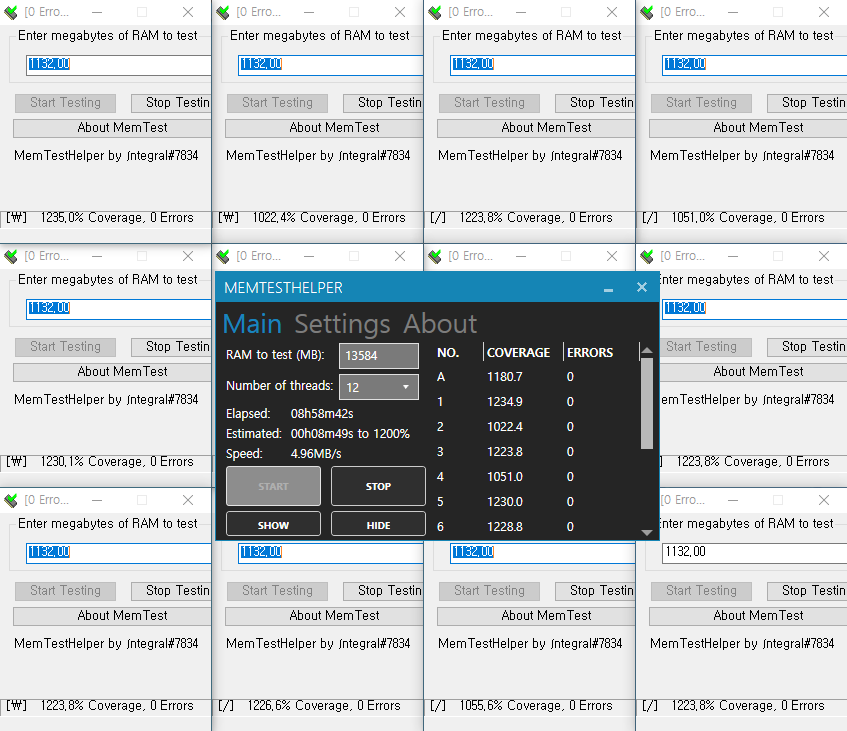
Task: Click Stop Testing in 1226,6% coverage window
Action: click(383, 591)
